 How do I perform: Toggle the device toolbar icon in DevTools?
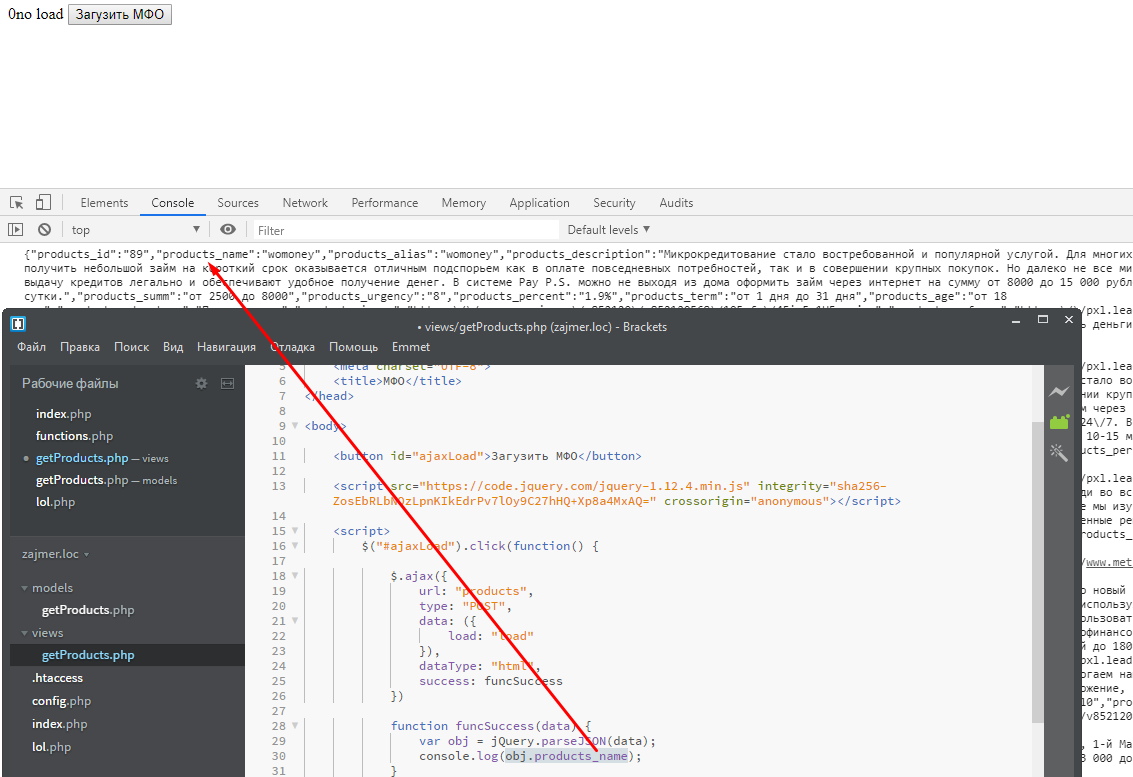(x=43, y=202)
